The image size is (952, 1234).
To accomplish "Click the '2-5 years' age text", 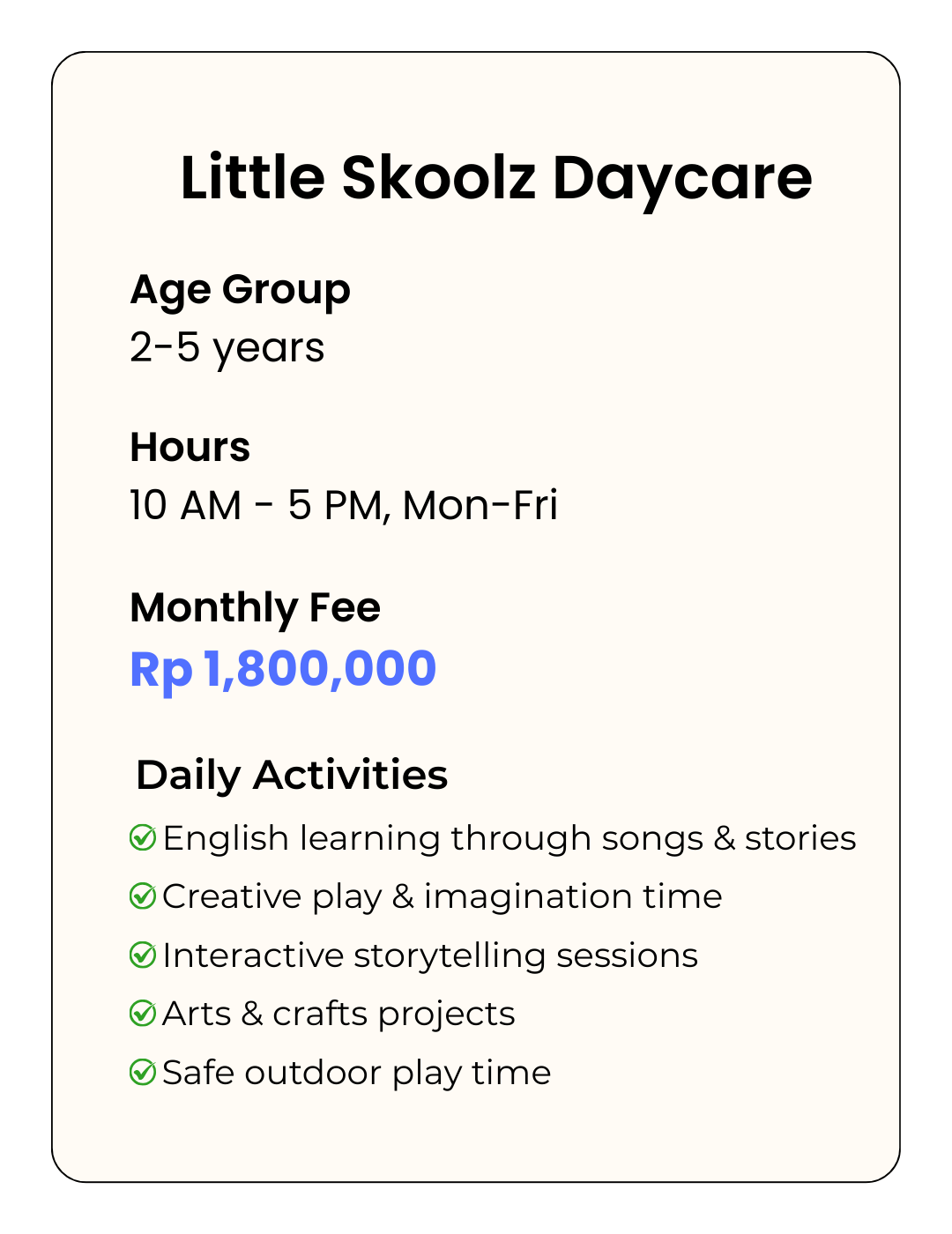I will (227, 347).
